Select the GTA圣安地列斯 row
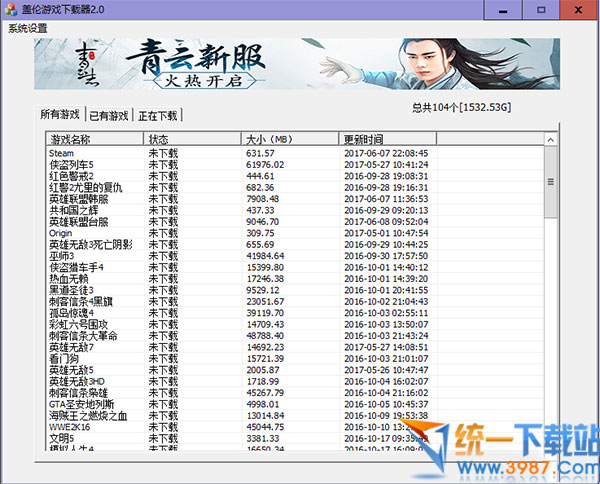Image resolution: width=600 pixels, height=484 pixels. tap(84, 403)
